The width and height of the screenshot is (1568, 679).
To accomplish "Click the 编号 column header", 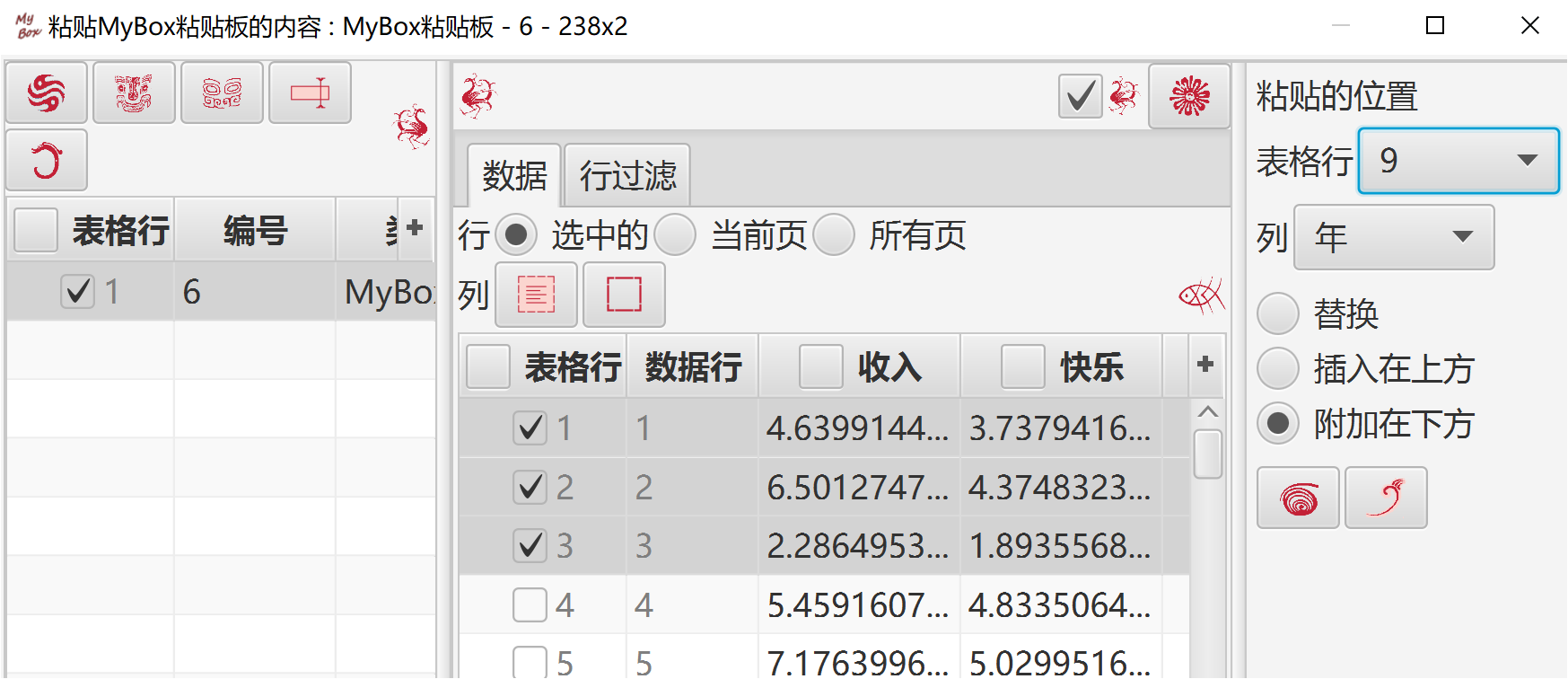I will 255,231.
